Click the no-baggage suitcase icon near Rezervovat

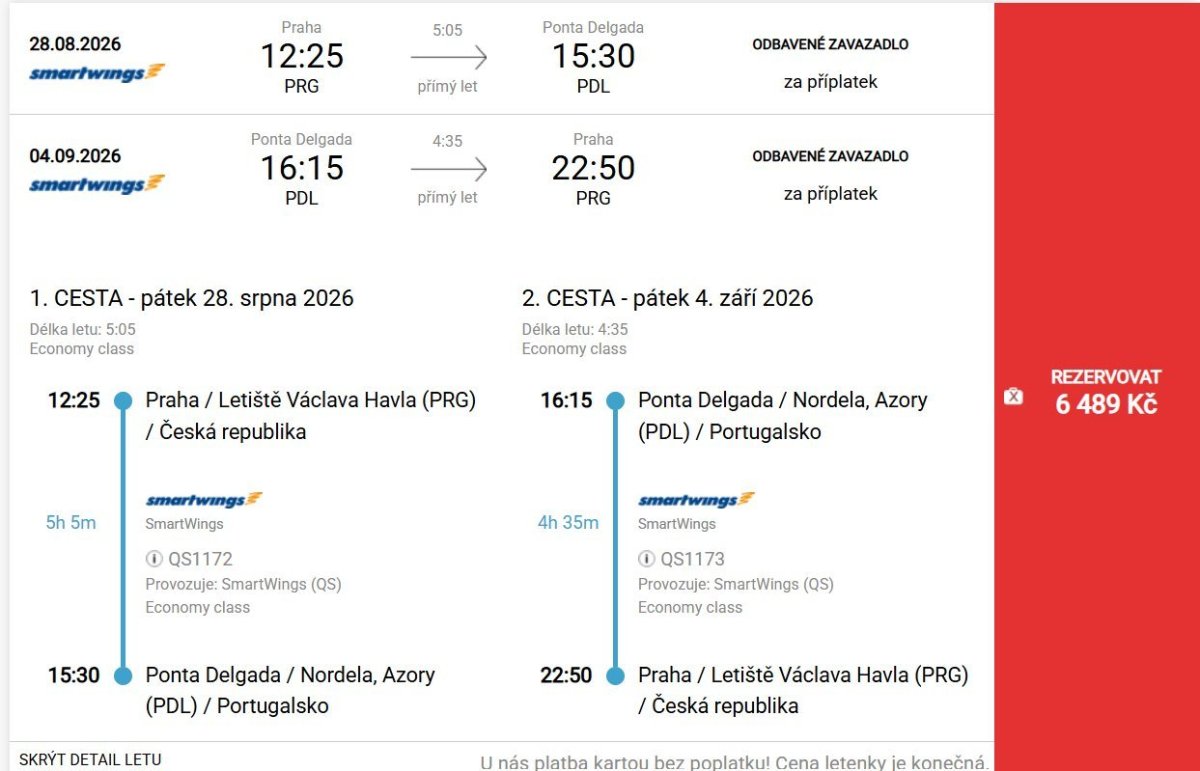(x=1013, y=397)
